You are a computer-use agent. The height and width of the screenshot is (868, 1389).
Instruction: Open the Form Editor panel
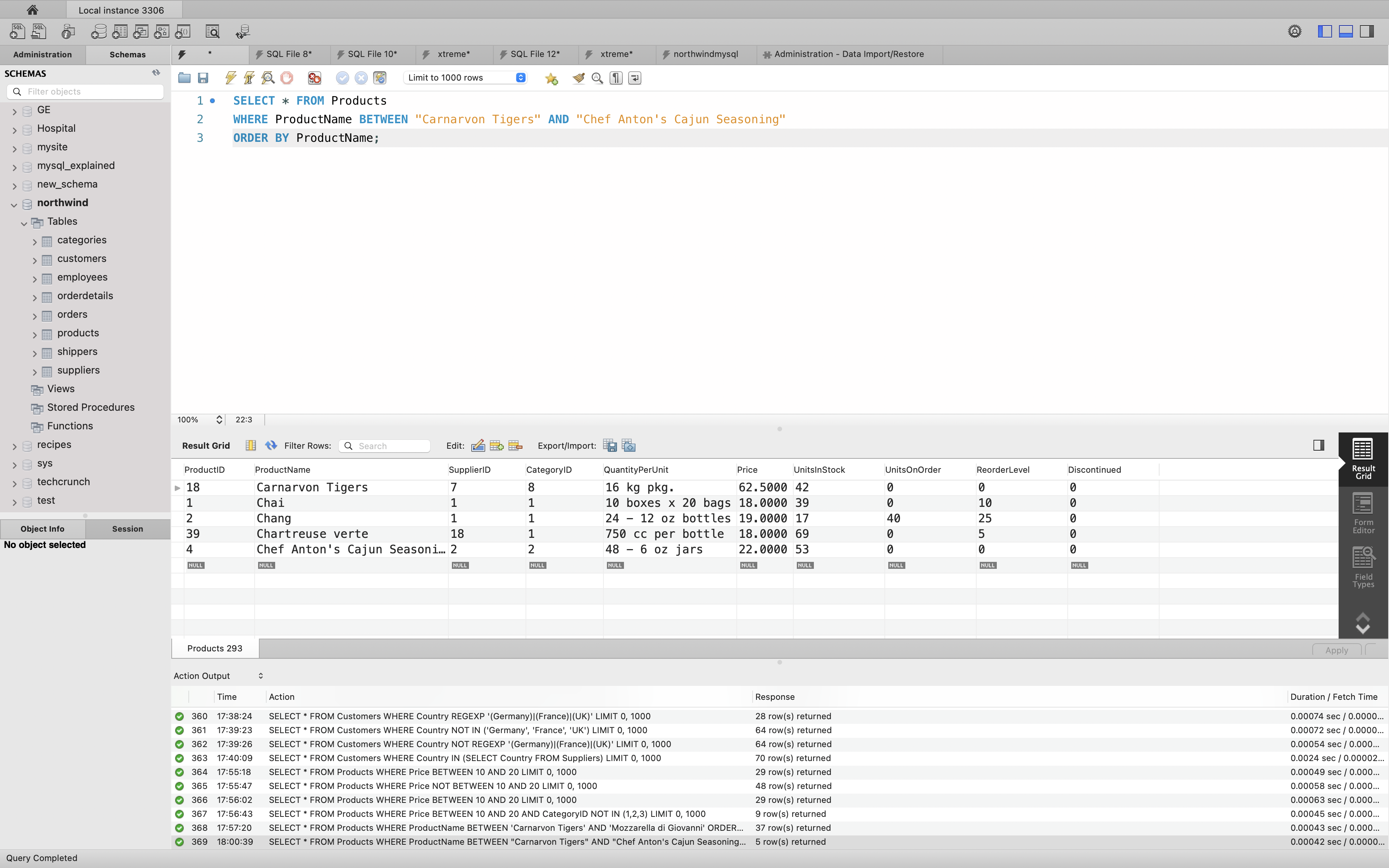coord(1363,513)
